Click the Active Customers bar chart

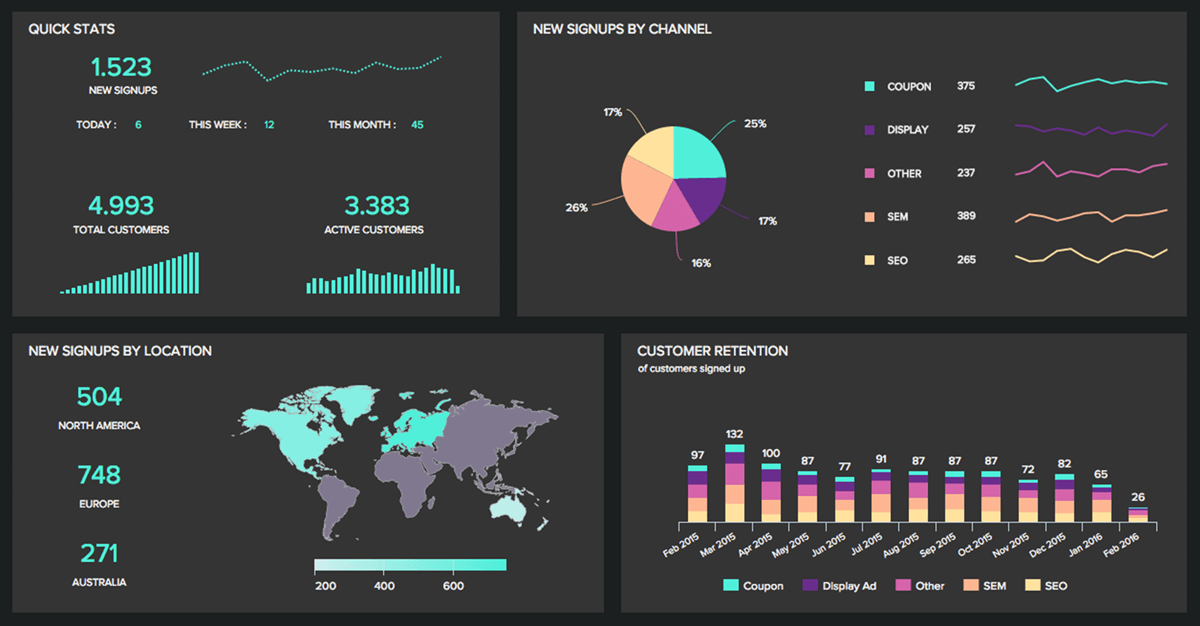pyautogui.click(x=383, y=279)
